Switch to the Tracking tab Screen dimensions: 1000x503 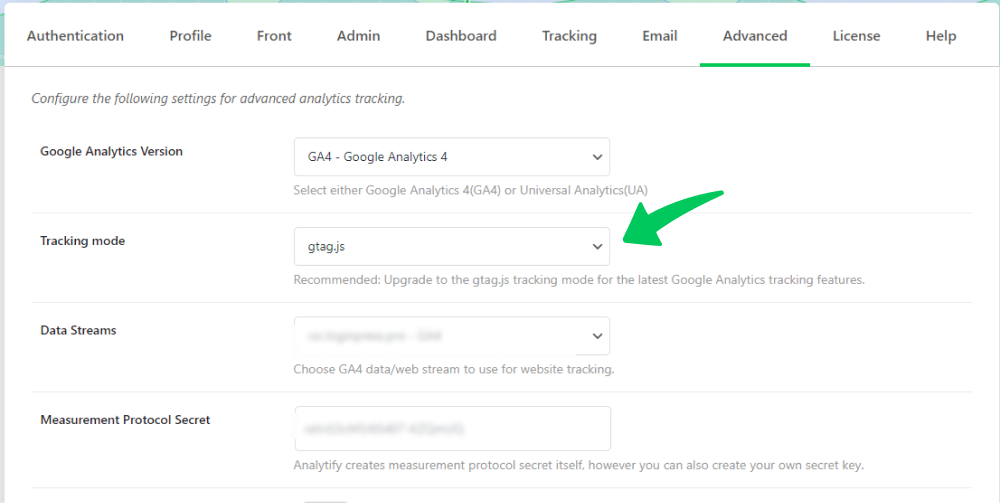point(570,36)
